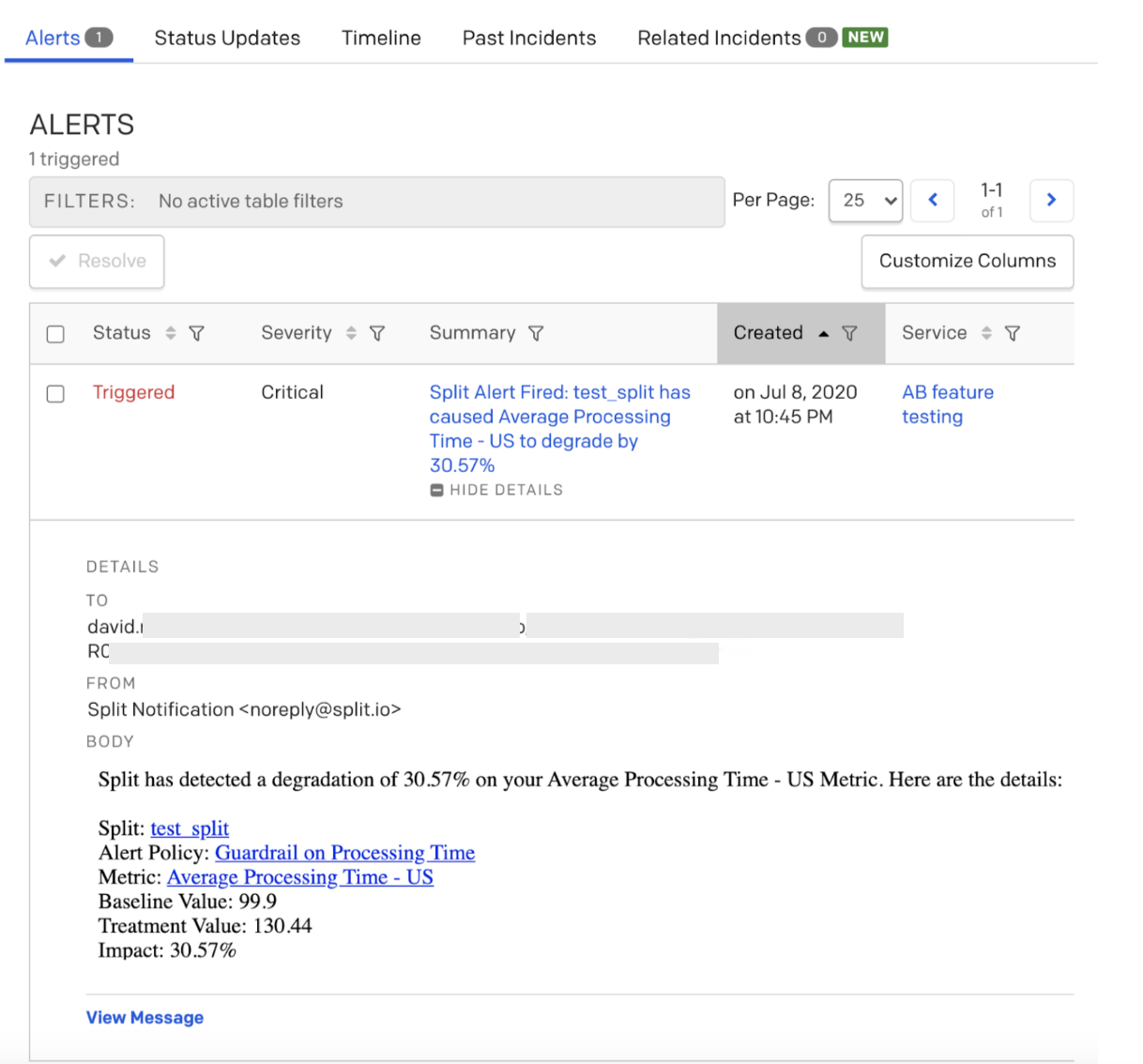Go to previous page of alerts
The image size is (1143, 1064).
pyautogui.click(x=933, y=200)
